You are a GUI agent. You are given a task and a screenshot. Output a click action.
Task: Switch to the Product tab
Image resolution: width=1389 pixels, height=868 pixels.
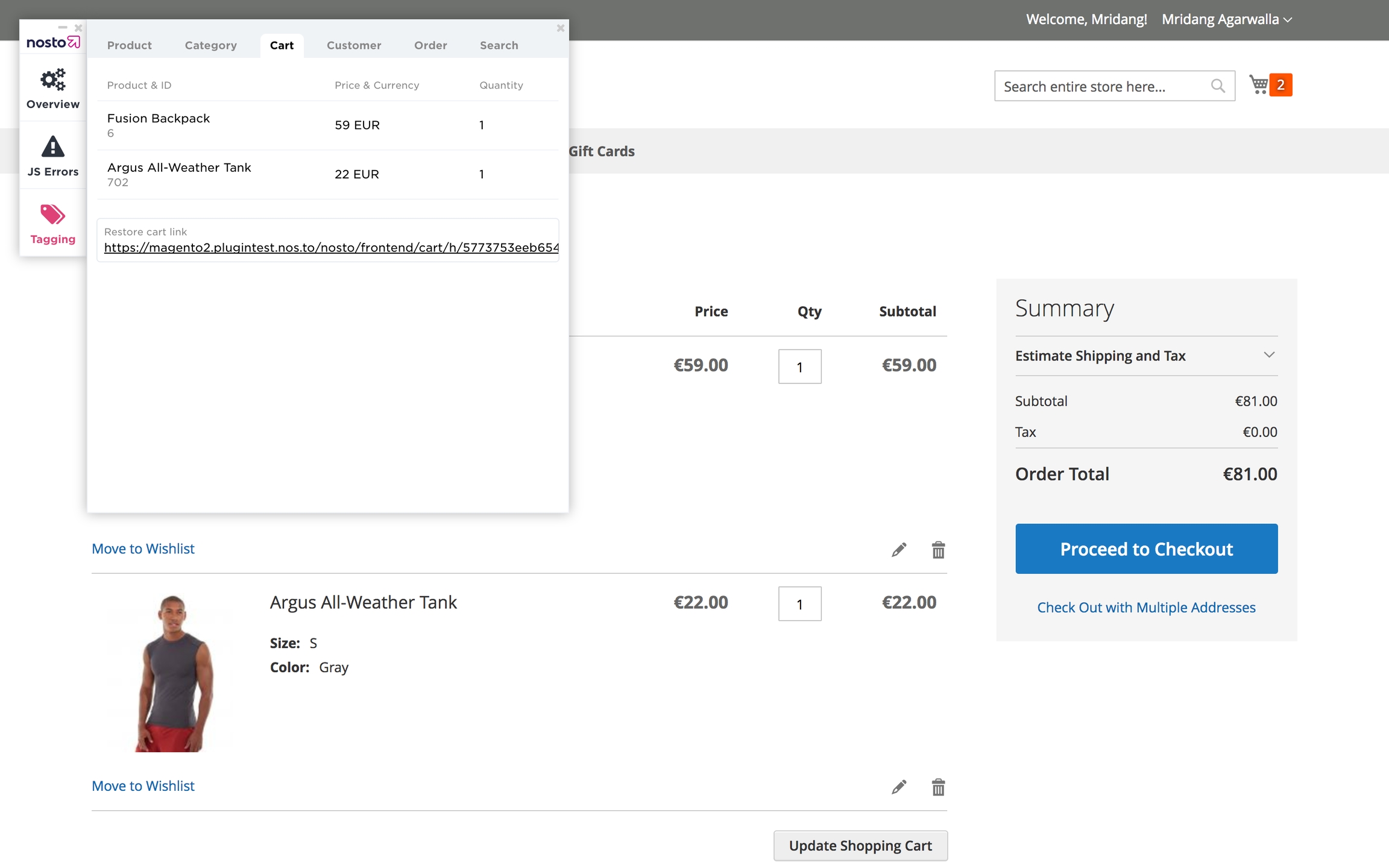point(129,45)
